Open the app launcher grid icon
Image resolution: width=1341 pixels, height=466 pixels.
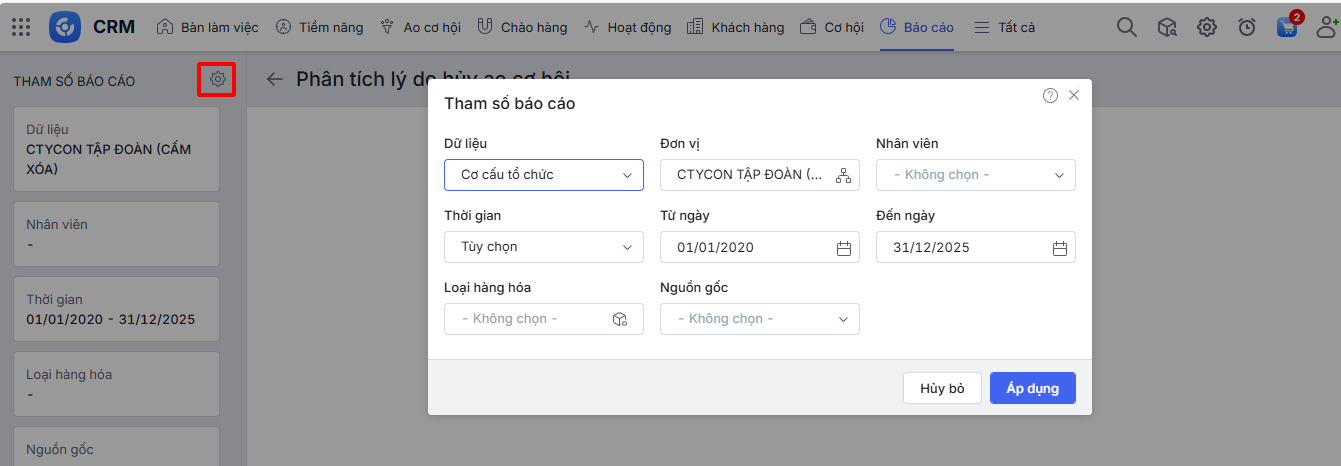coord(20,27)
